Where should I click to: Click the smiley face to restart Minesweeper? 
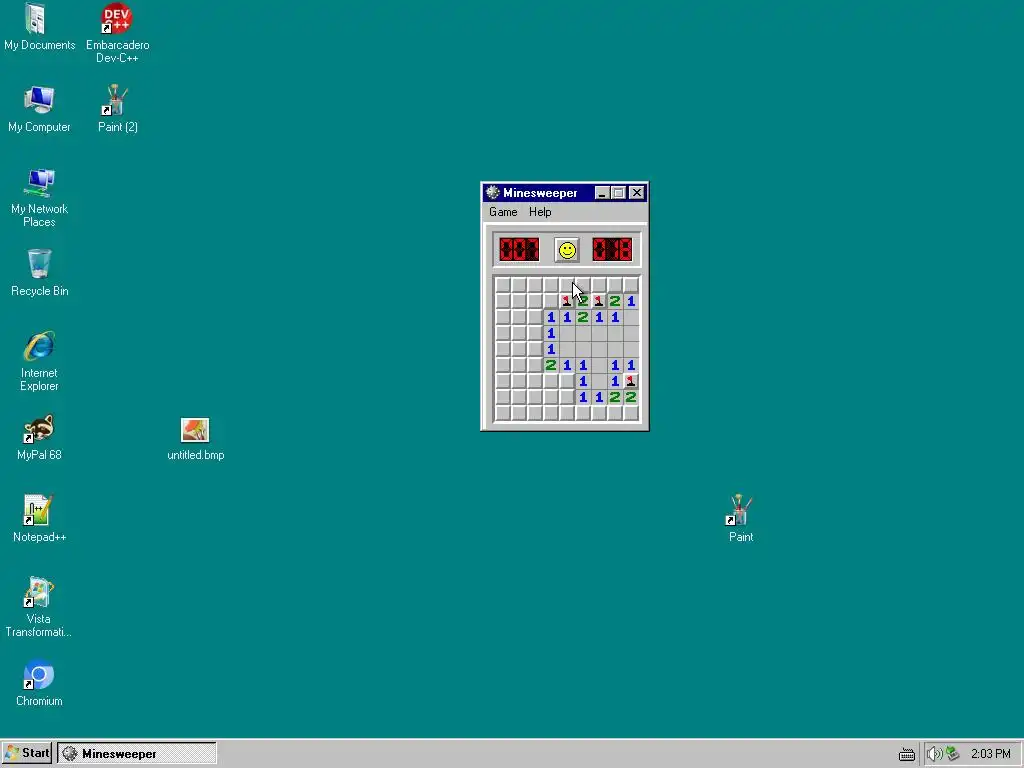tap(567, 250)
